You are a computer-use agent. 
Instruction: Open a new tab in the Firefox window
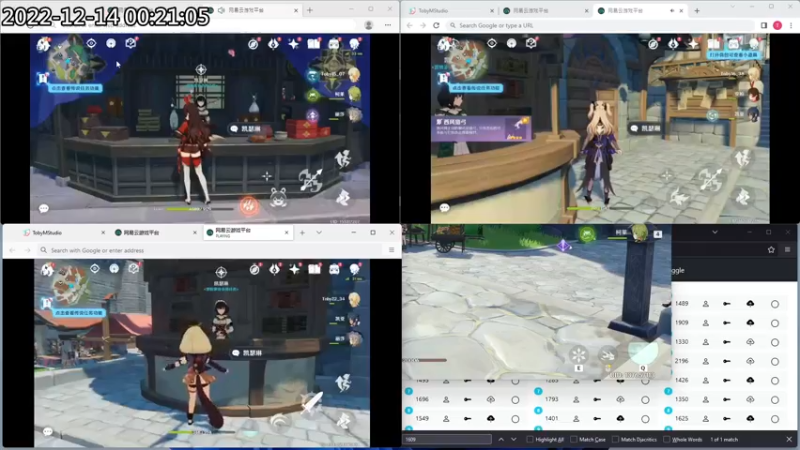(303, 233)
